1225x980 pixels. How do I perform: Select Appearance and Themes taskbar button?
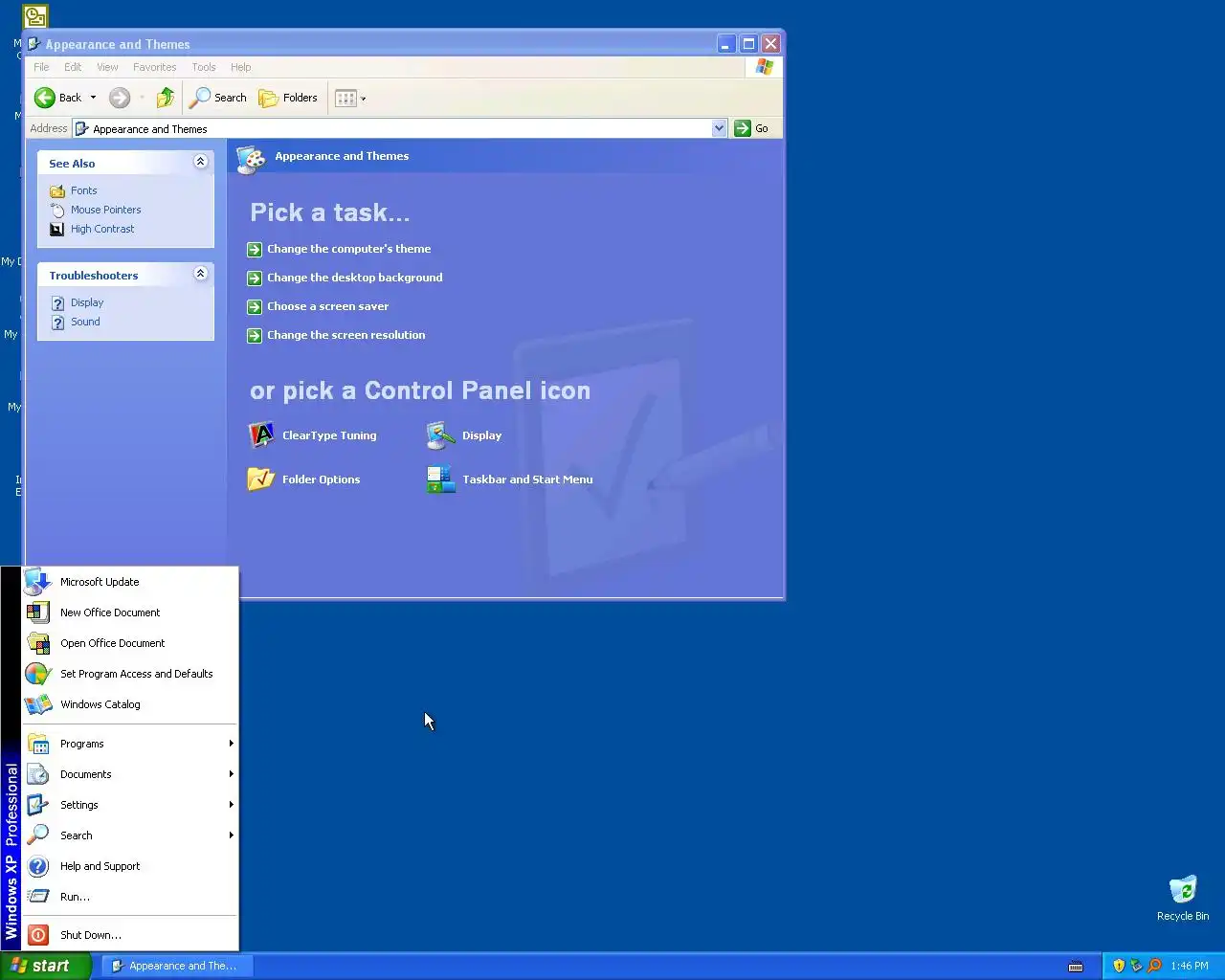pos(175,966)
